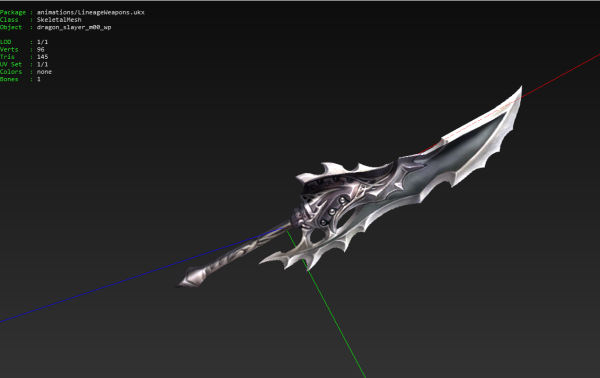Click the Colors label
The width and height of the screenshot is (600, 378).
(x=11, y=72)
